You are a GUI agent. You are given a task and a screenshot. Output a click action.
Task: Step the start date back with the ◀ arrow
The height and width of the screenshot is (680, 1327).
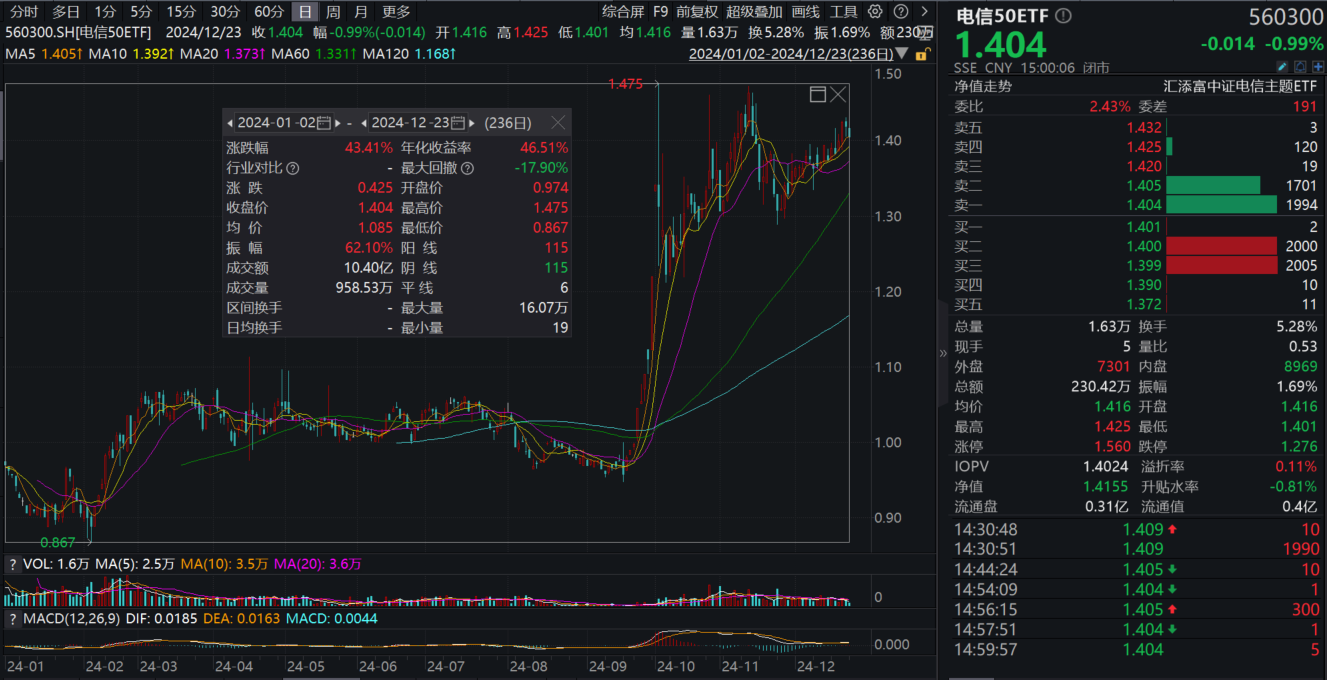(229, 122)
